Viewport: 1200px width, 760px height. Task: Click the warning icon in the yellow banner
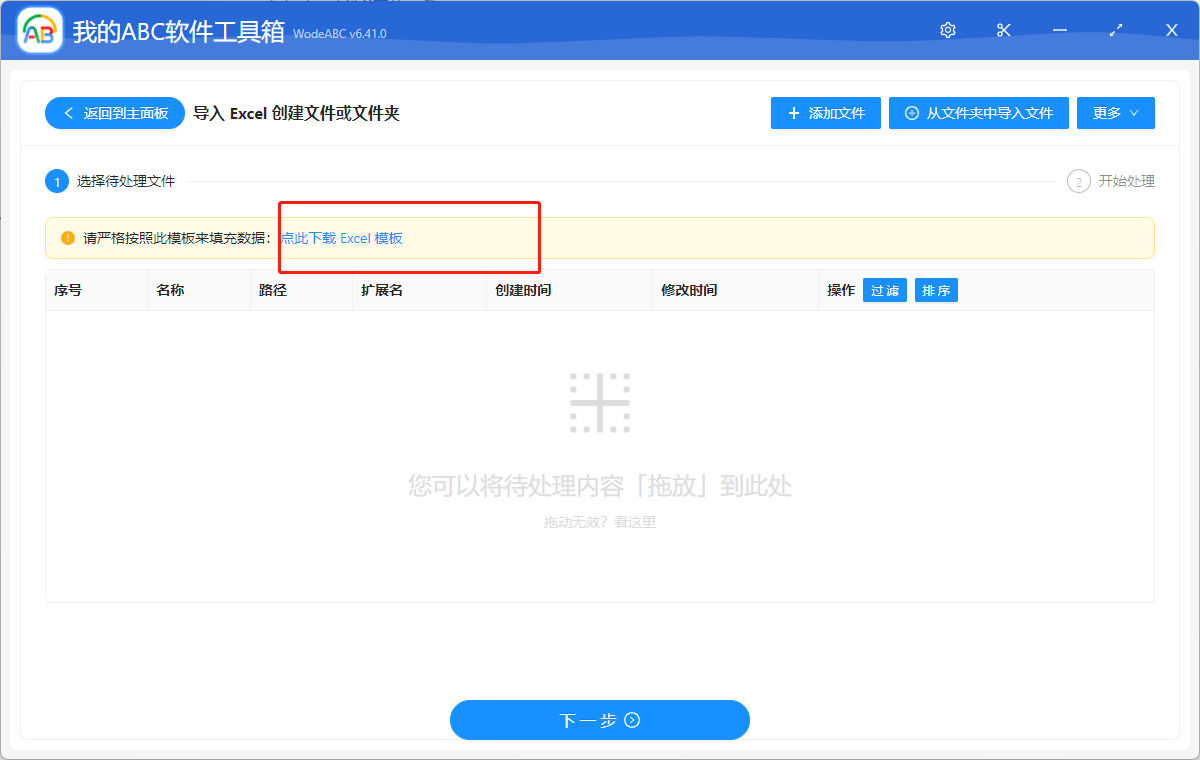[x=66, y=237]
